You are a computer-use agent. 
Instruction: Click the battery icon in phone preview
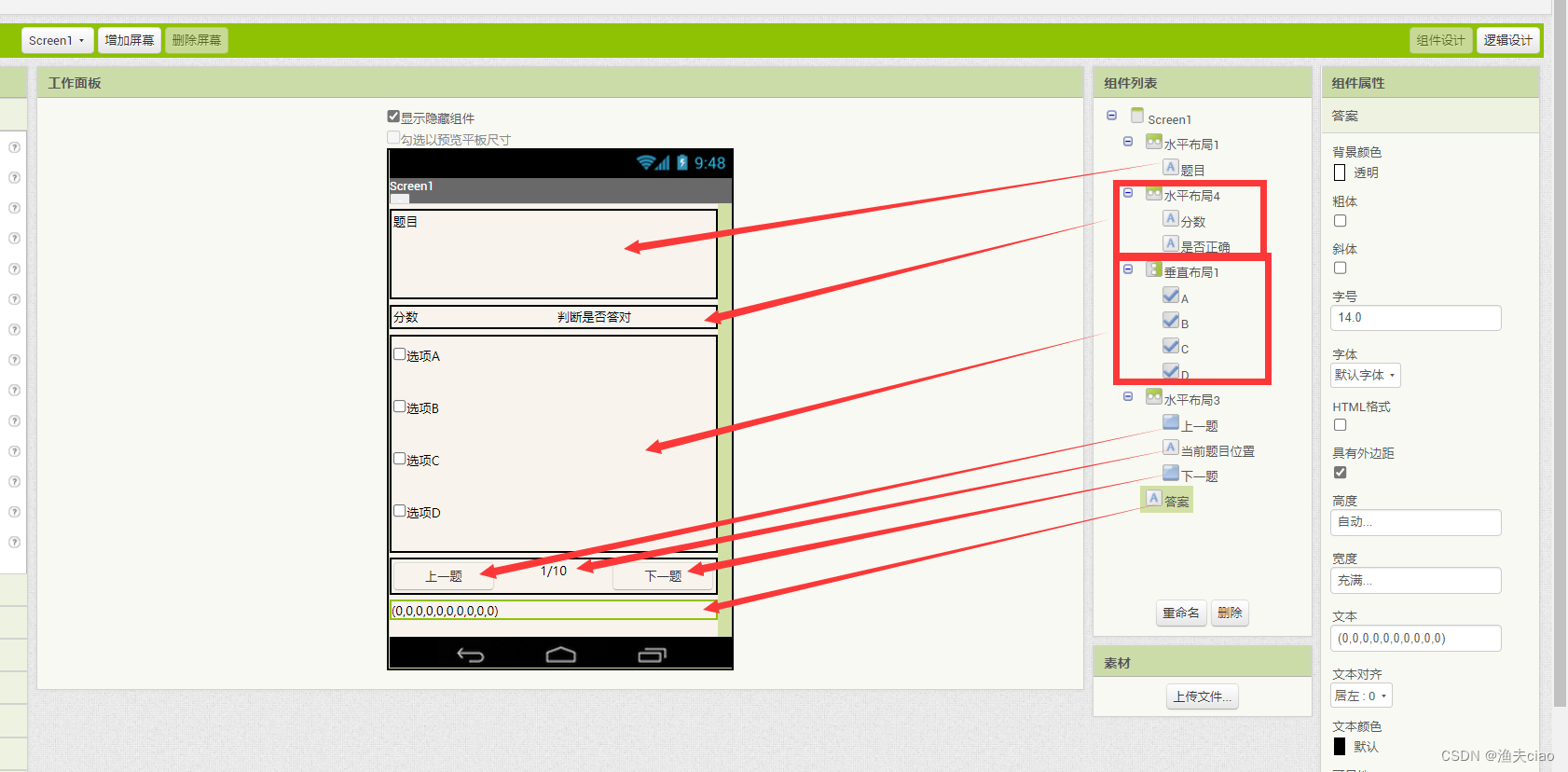coord(682,163)
